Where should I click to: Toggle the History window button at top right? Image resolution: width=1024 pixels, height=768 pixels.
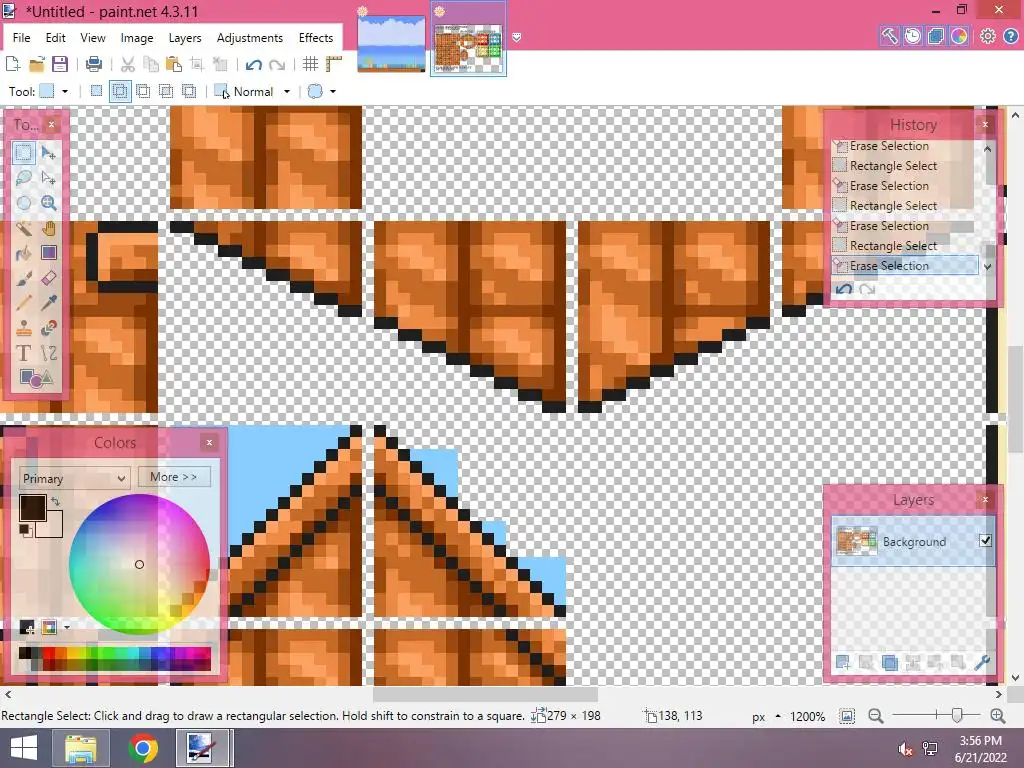point(912,36)
